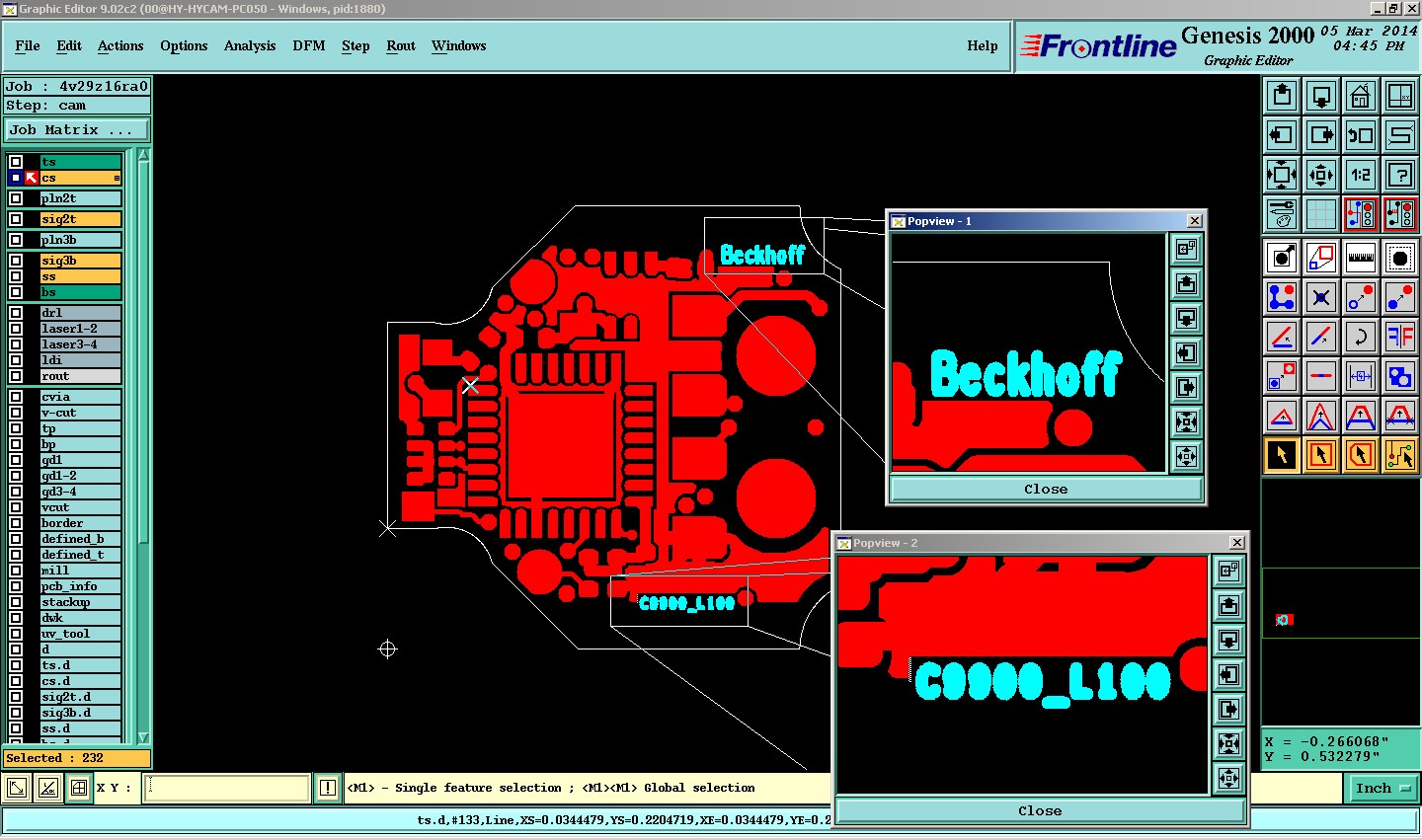1422x840 pixels.
Task: Open the Windows menu
Action: point(459,45)
